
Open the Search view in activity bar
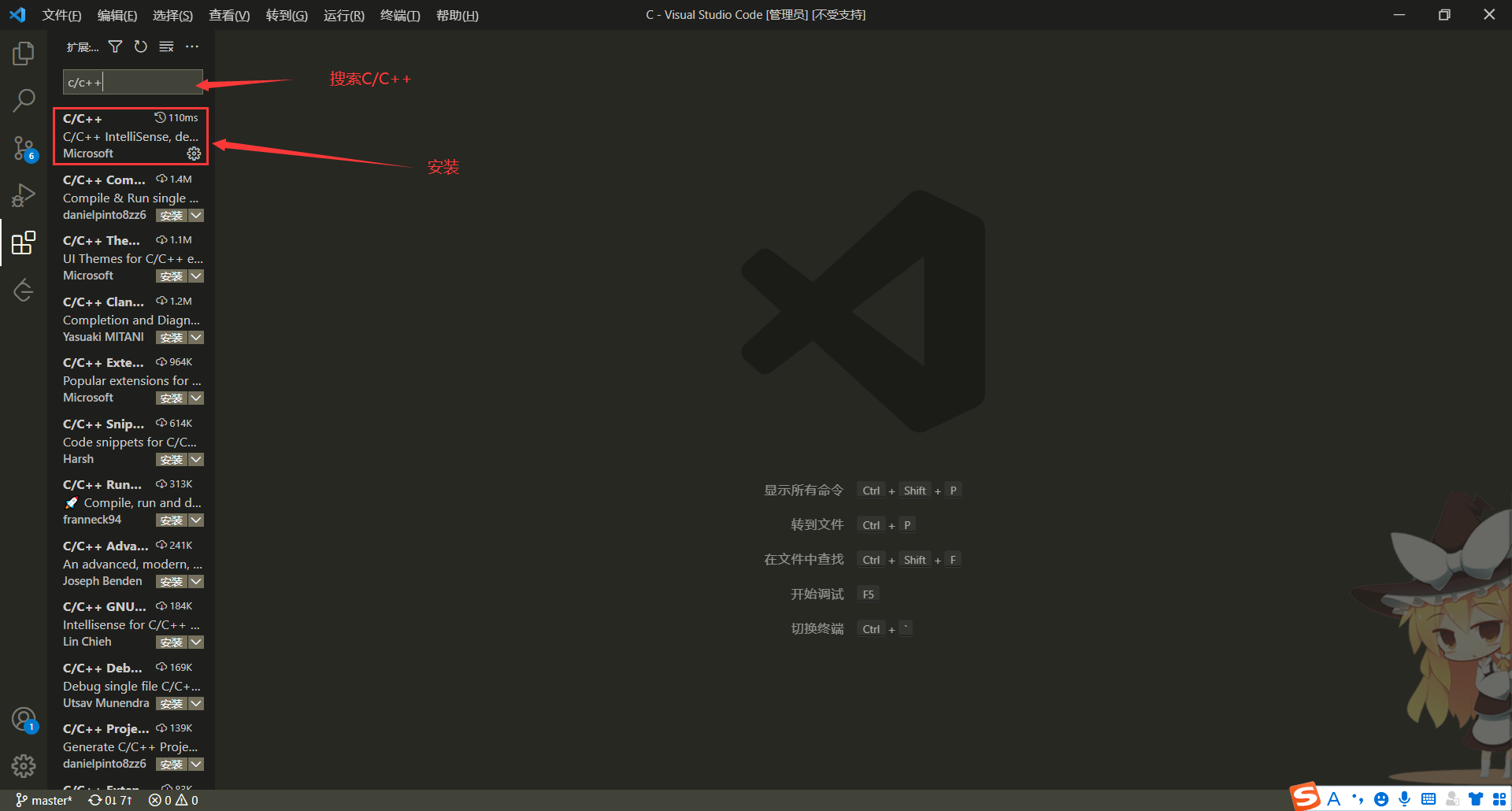(24, 100)
